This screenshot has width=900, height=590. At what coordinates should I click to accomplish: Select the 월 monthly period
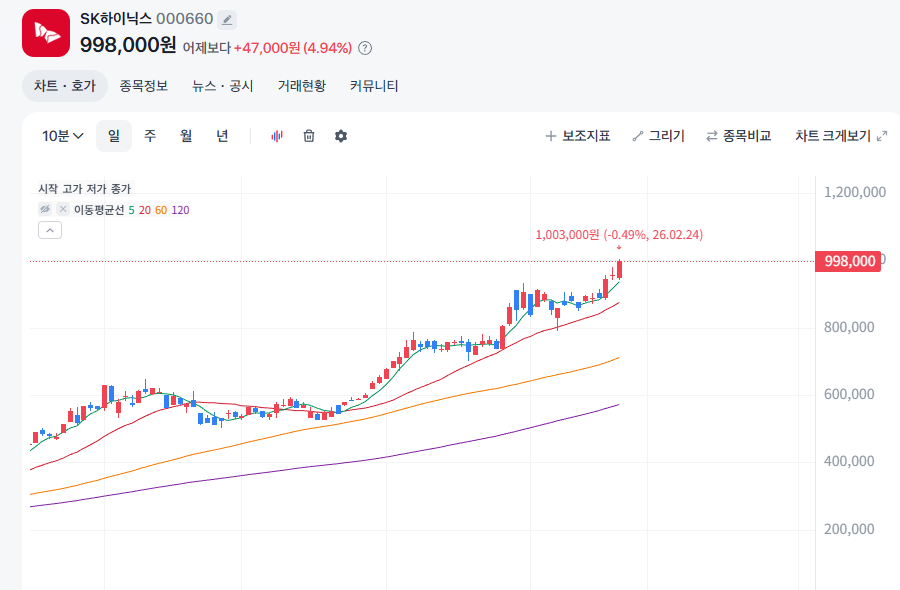[x=185, y=136]
